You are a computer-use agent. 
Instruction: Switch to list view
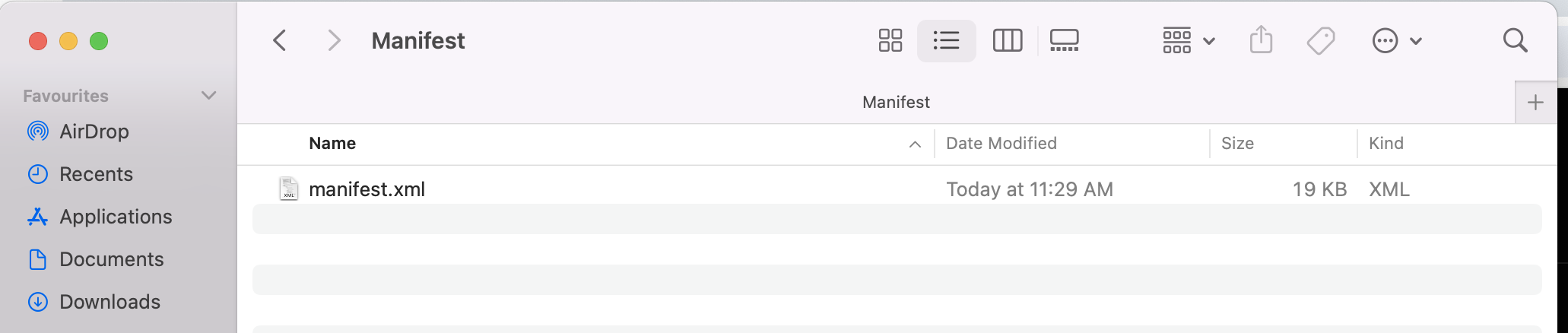[x=946, y=40]
